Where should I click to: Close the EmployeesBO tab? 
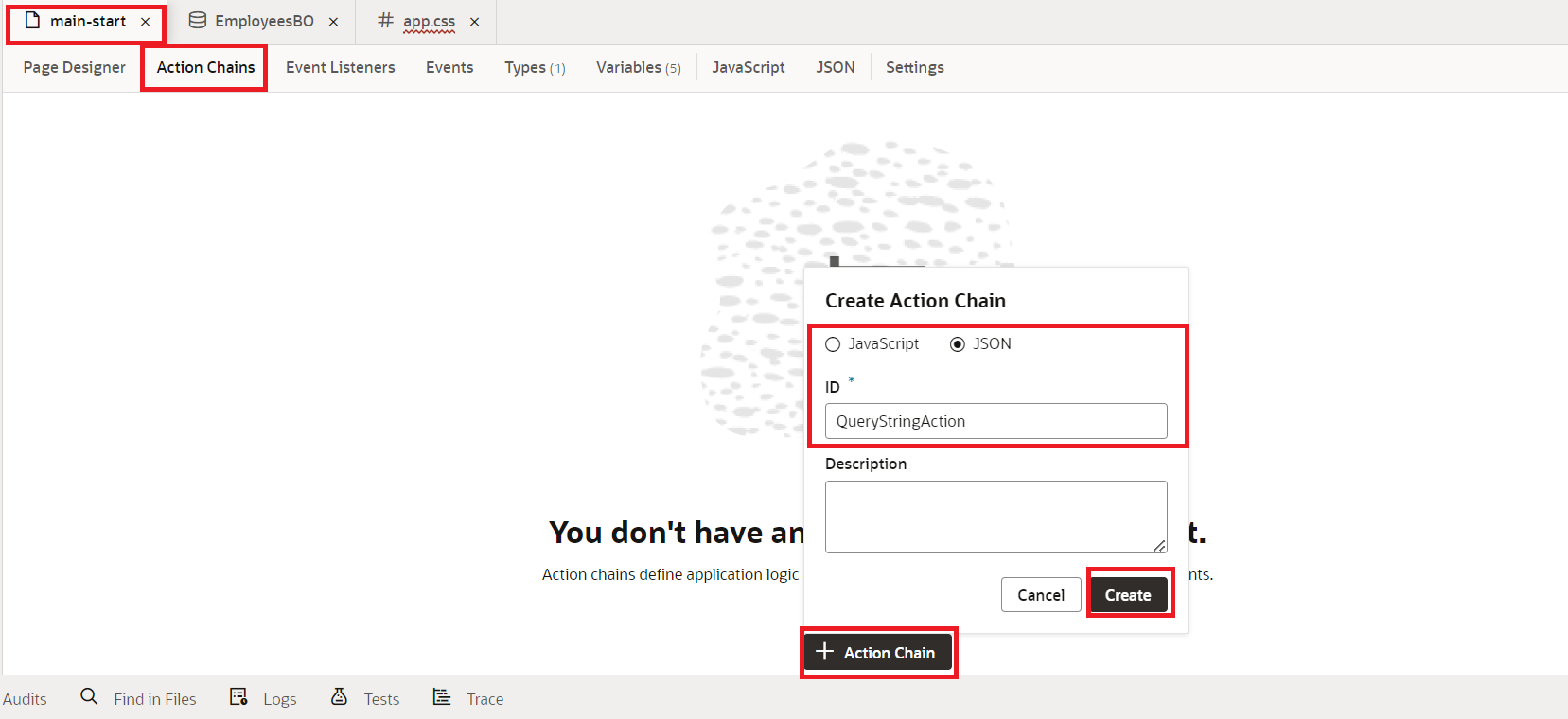point(333,22)
